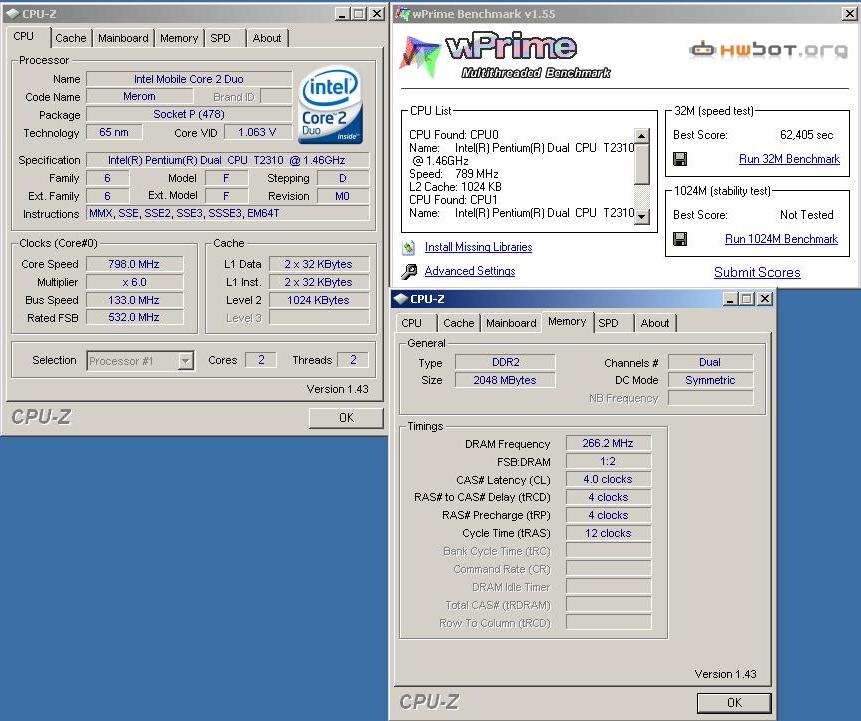
Task: Click the DRAM Frequency value 266.2 MHz
Action: [x=608, y=444]
